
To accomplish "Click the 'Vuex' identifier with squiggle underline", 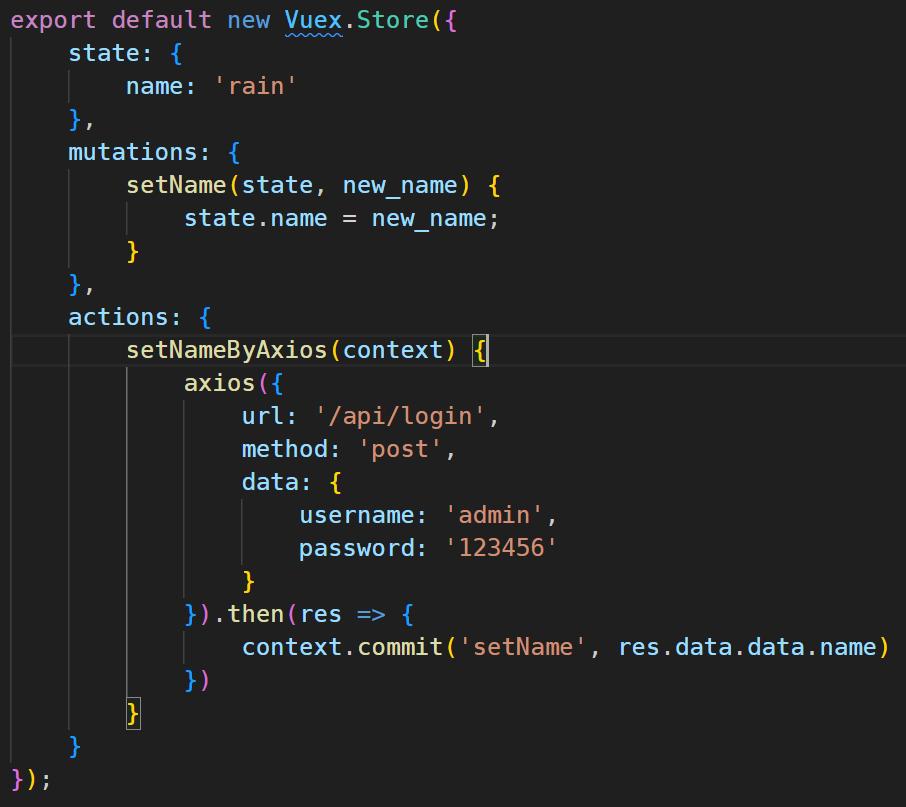I will tap(314, 21).
